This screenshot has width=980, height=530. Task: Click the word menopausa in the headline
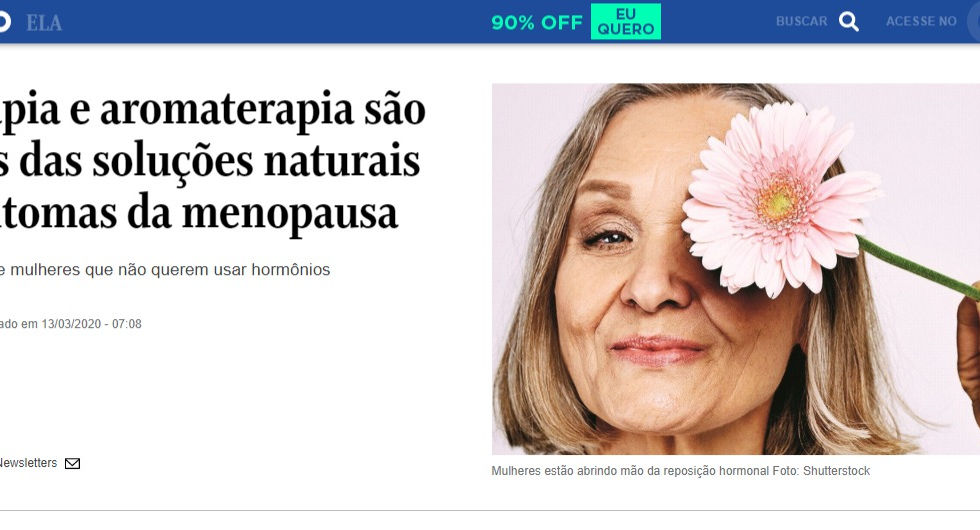pyautogui.click(x=289, y=213)
